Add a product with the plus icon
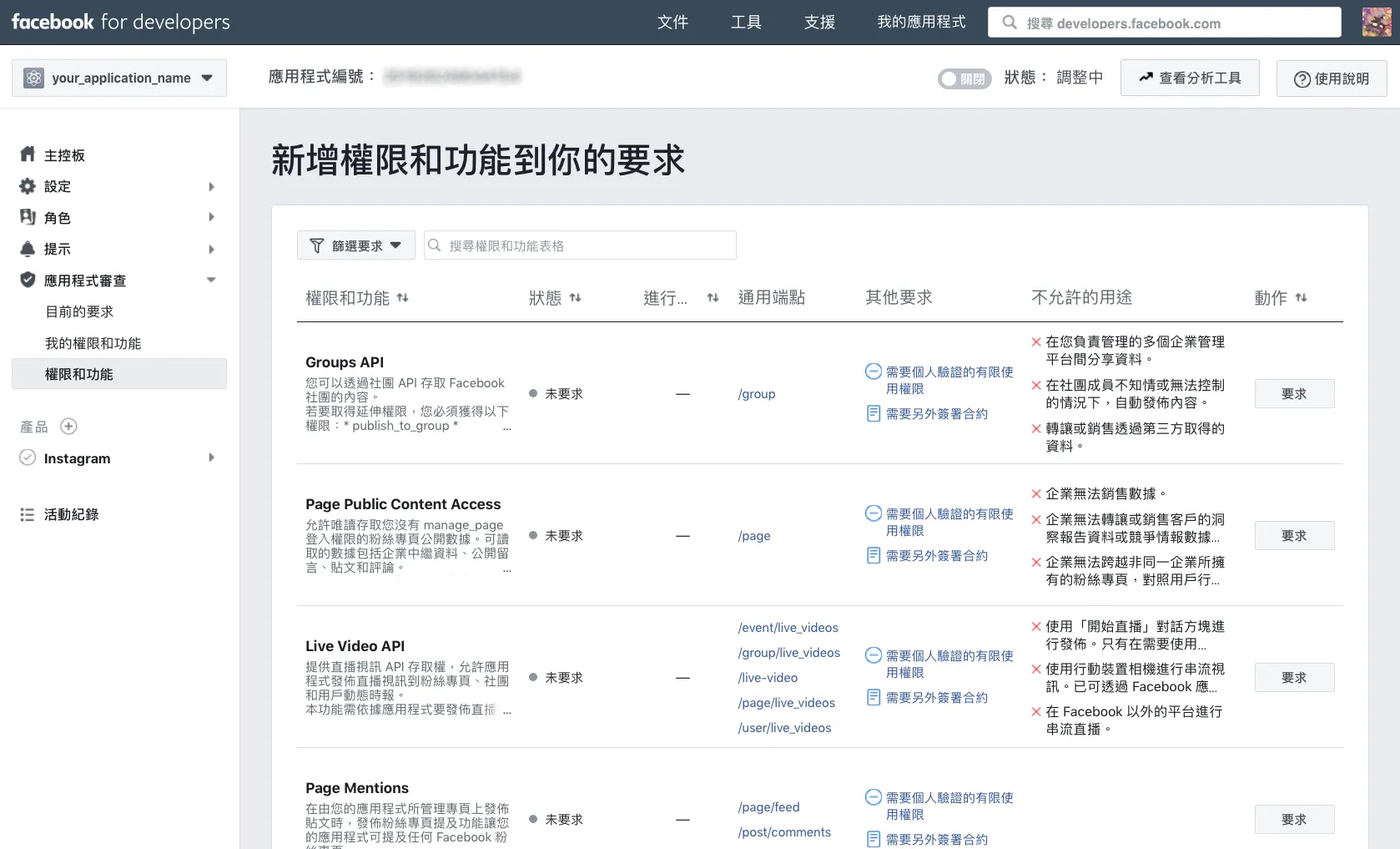The height and width of the screenshot is (849, 1400). pos(69,427)
